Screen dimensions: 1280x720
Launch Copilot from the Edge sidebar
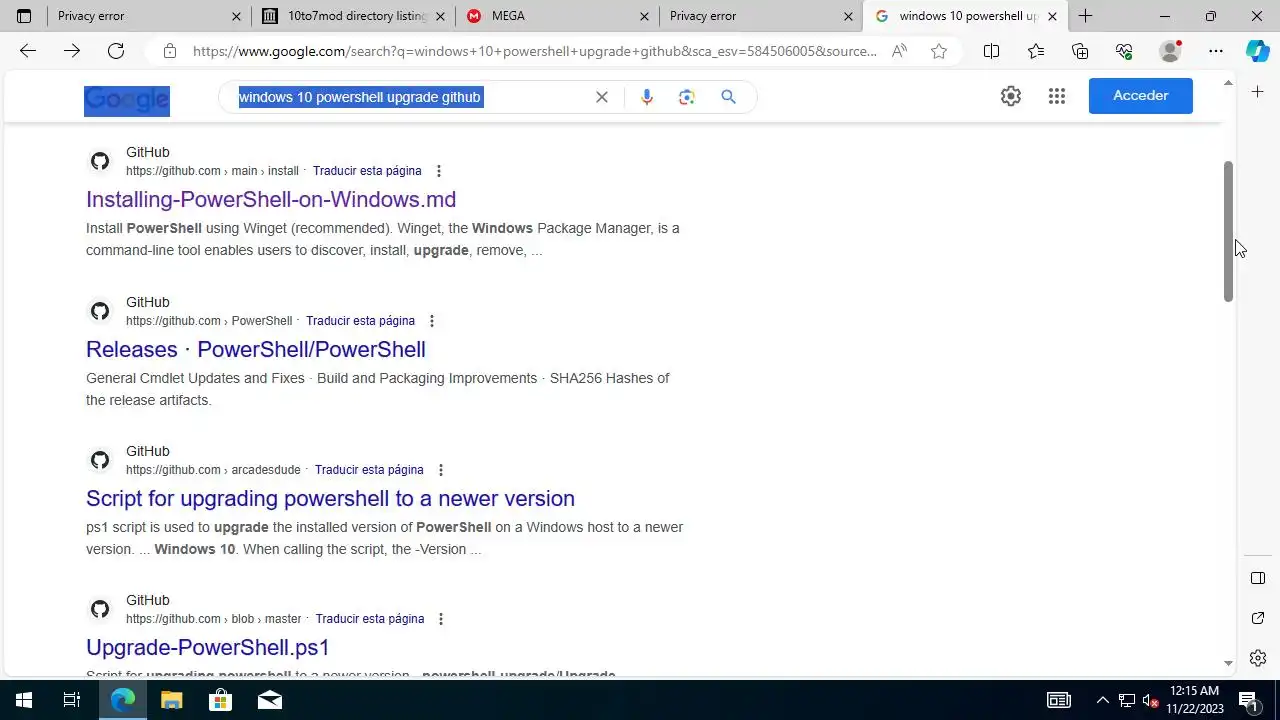click(x=1258, y=51)
